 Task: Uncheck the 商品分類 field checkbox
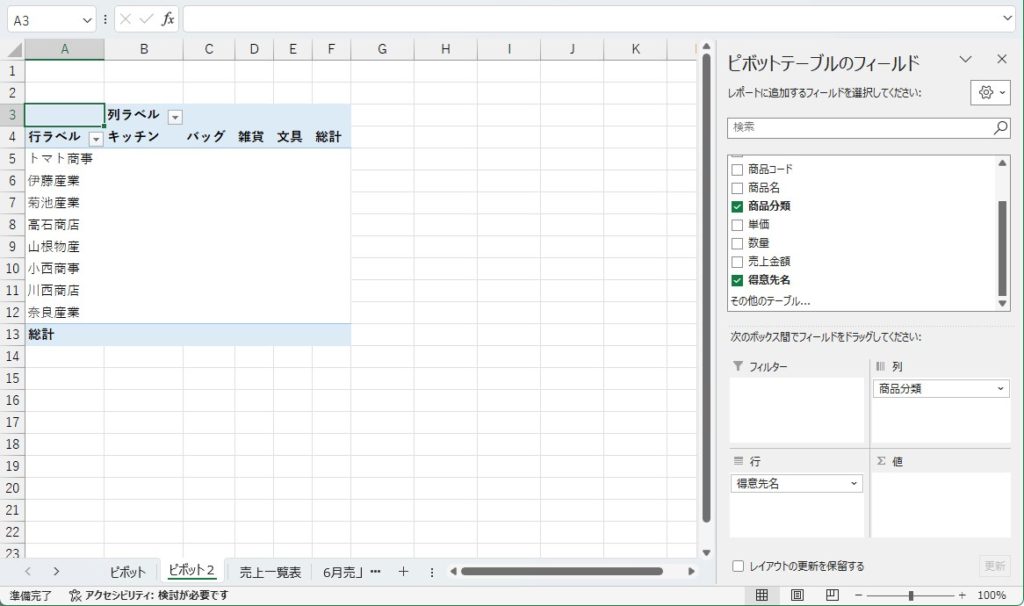(x=738, y=206)
